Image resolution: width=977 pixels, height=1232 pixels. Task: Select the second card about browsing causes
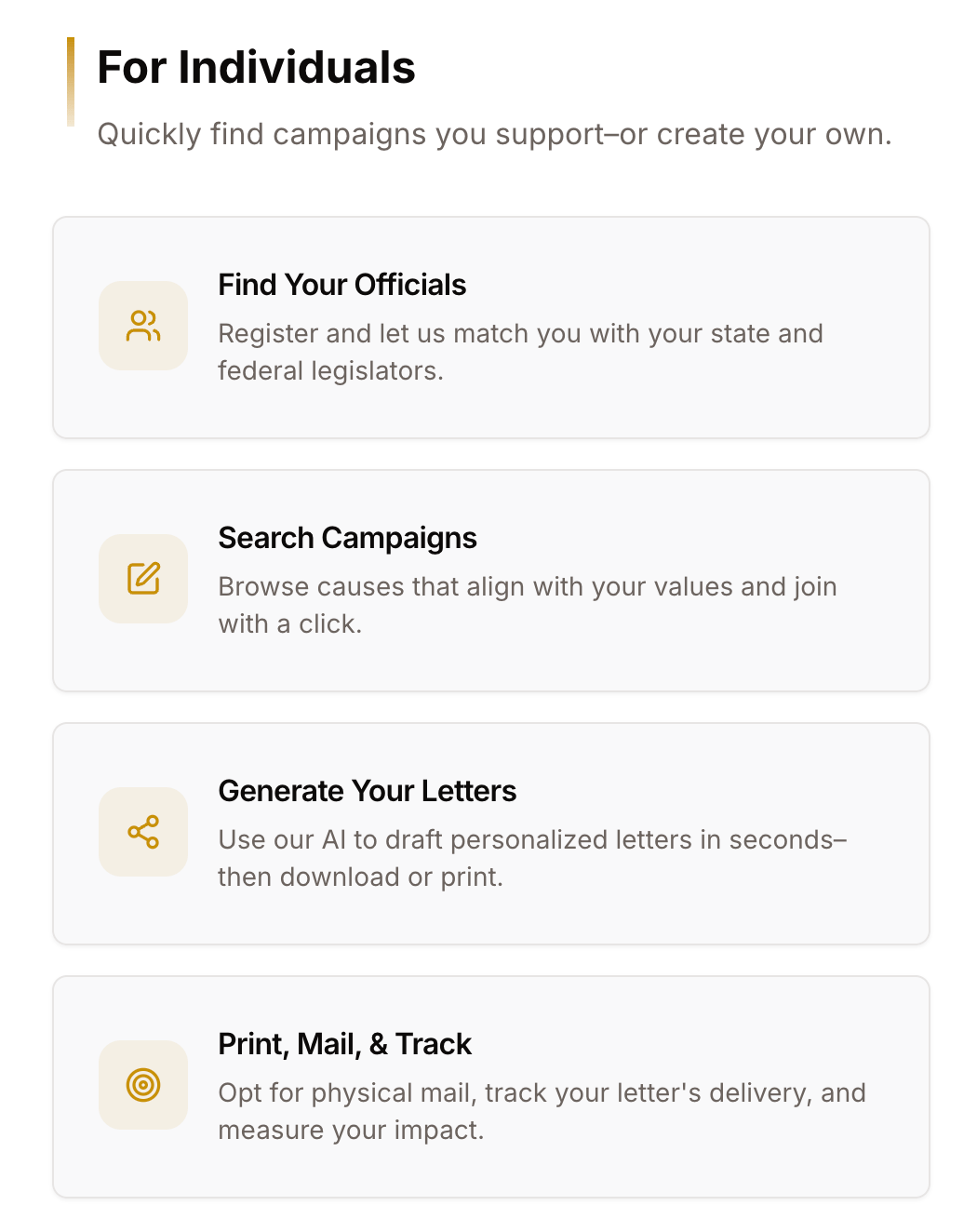pos(491,581)
